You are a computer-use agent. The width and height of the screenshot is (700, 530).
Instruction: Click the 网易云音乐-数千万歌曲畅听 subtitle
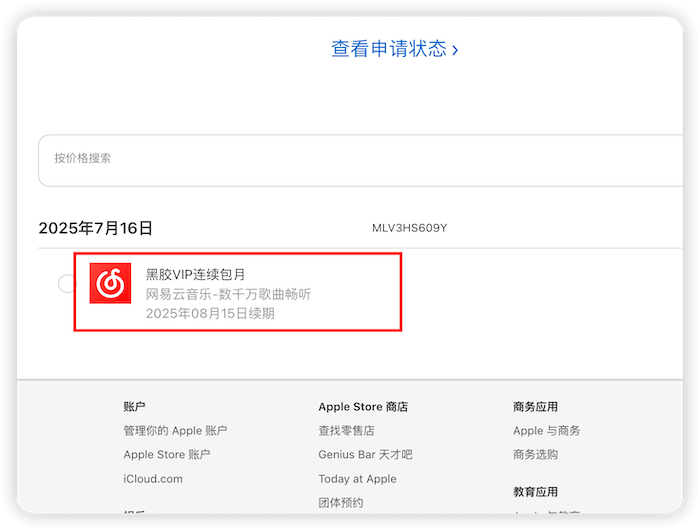click(x=228, y=294)
